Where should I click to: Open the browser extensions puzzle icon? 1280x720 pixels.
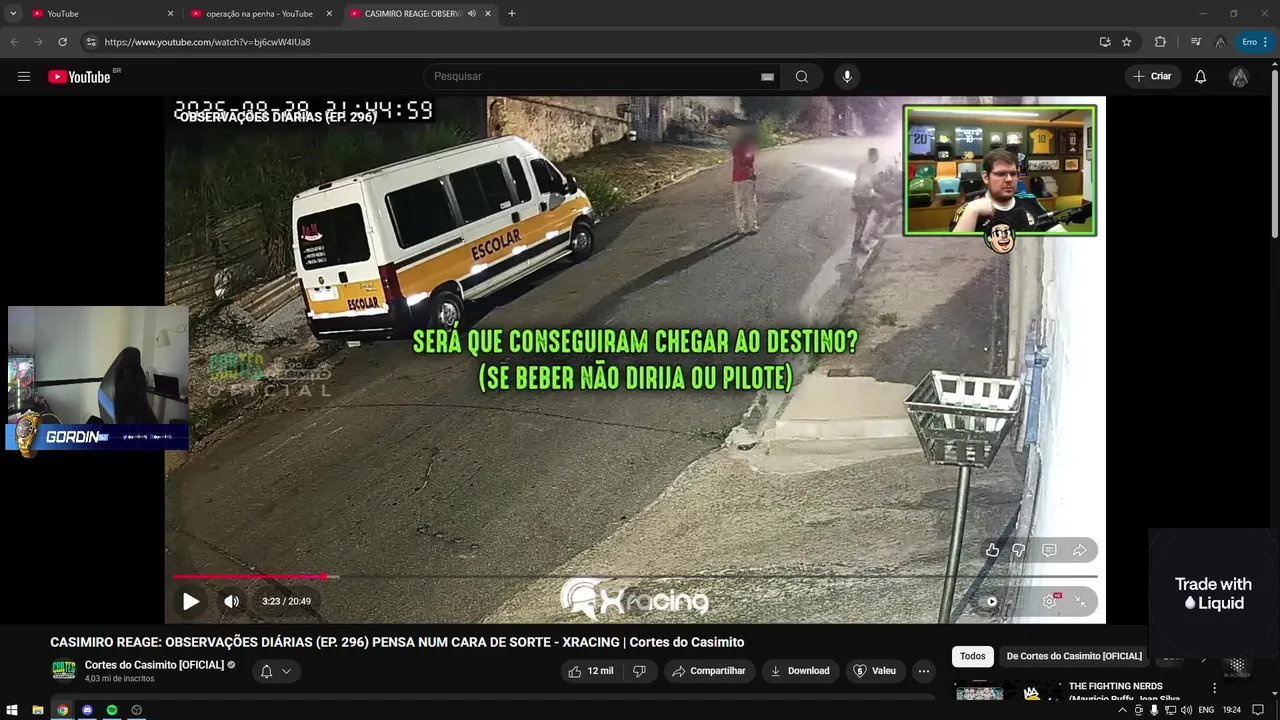pyautogui.click(x=1160, y=42)
